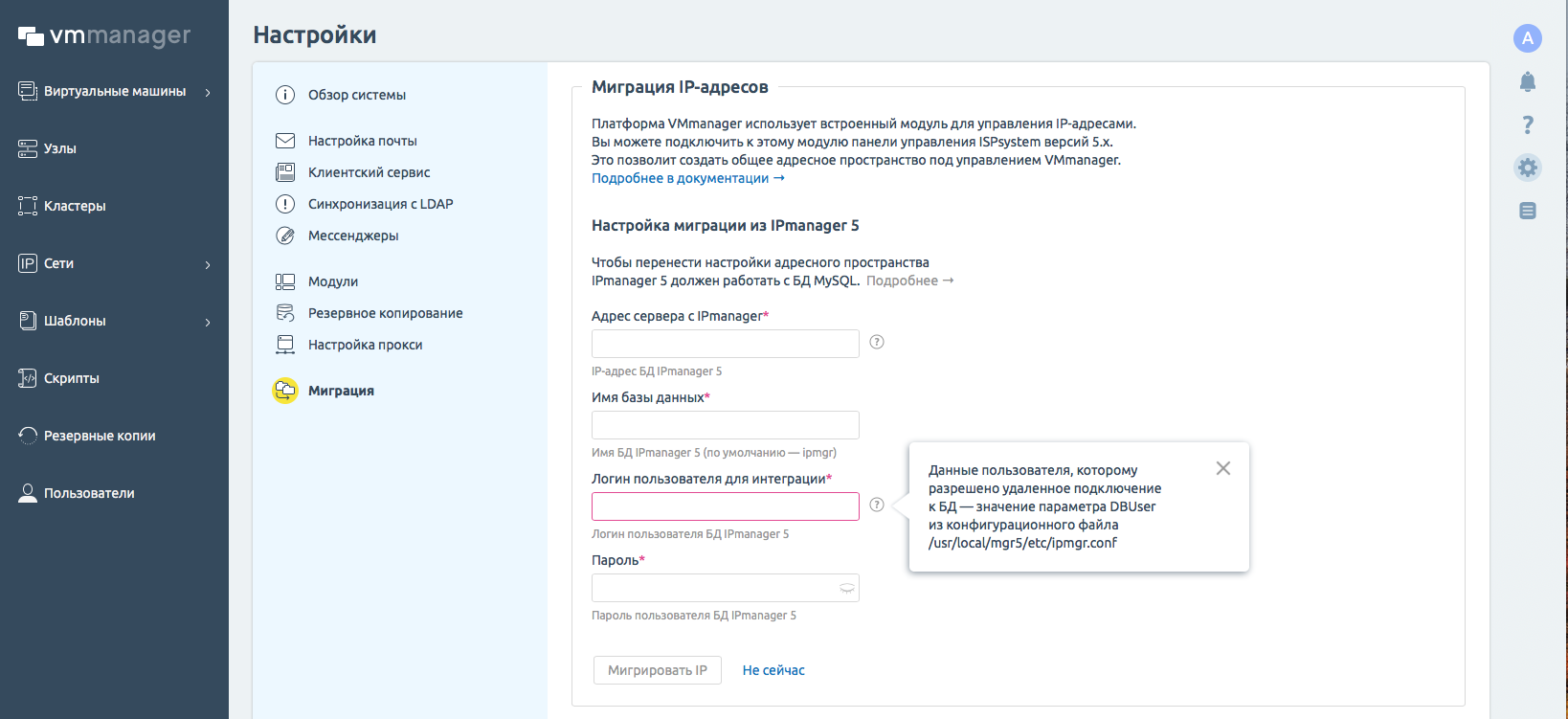Select Резервное копирование settings item
The image size is (1568, 719).
(x=386, y=313)
